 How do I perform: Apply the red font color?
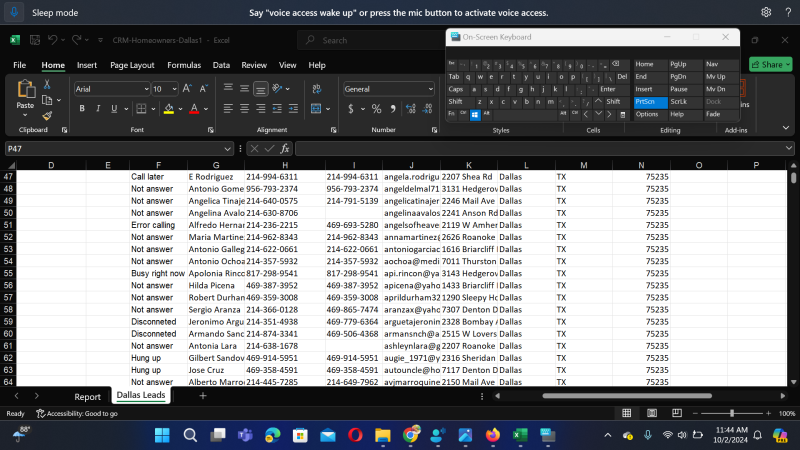(x=194, y=109)
